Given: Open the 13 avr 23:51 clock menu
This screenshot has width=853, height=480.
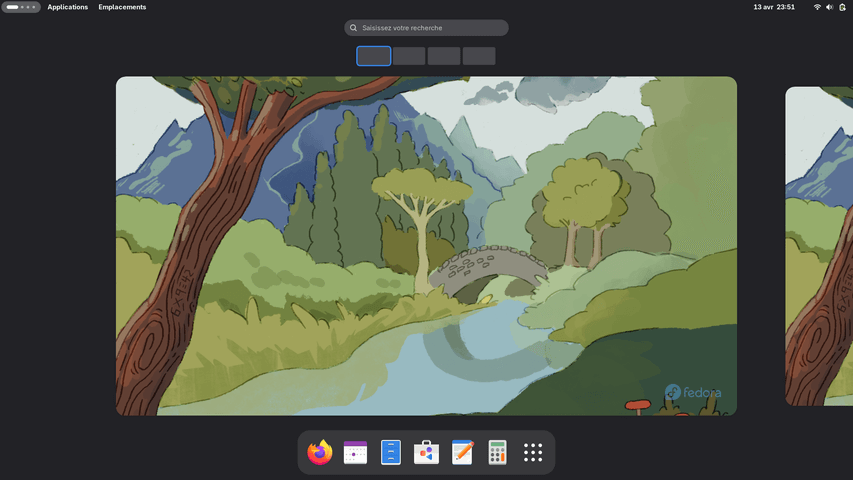Looking at the screenshot, I should pyautogui.click(x=774, y=7).
